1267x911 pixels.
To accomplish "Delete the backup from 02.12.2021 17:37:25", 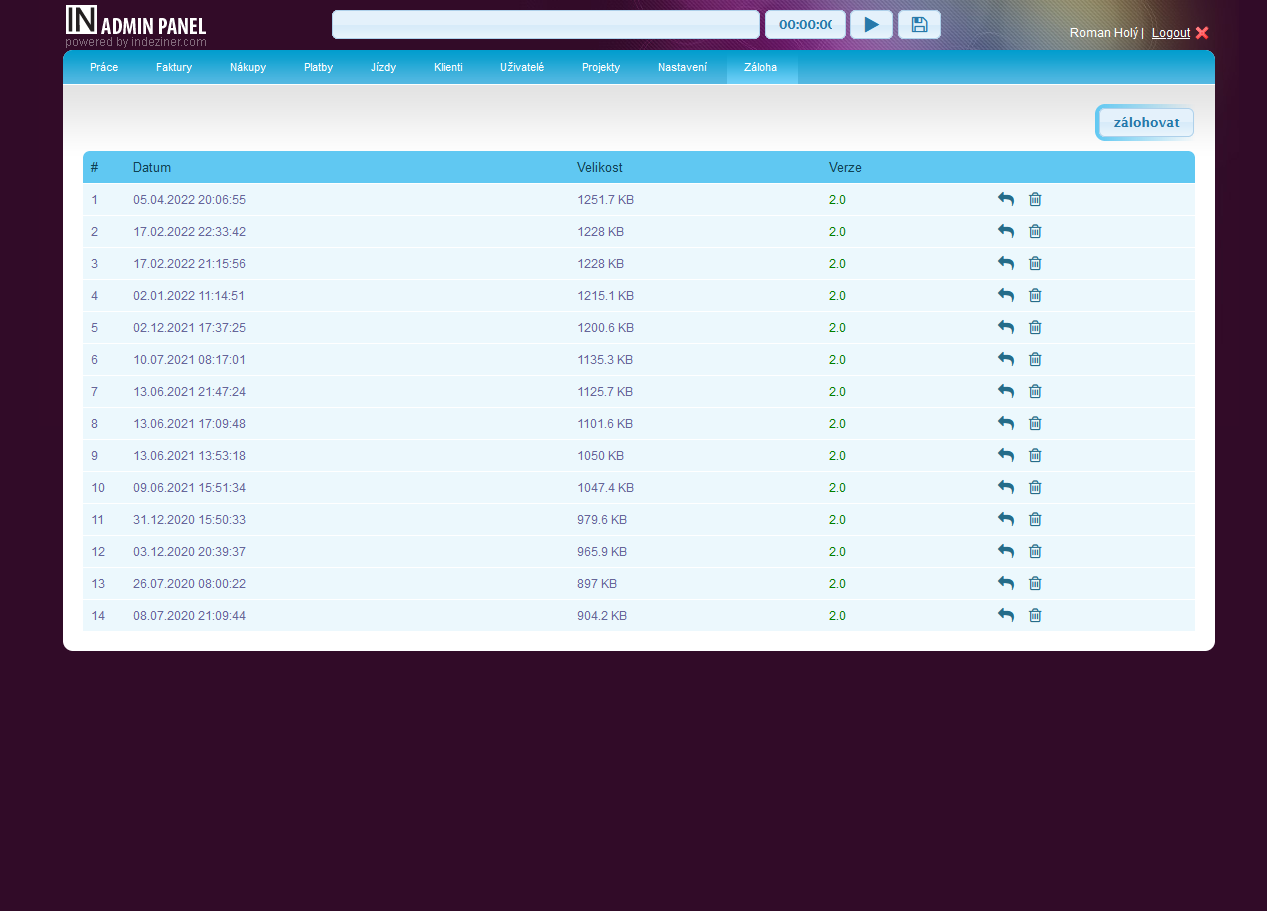I will pyautogui.click(x=1035, y=327).
